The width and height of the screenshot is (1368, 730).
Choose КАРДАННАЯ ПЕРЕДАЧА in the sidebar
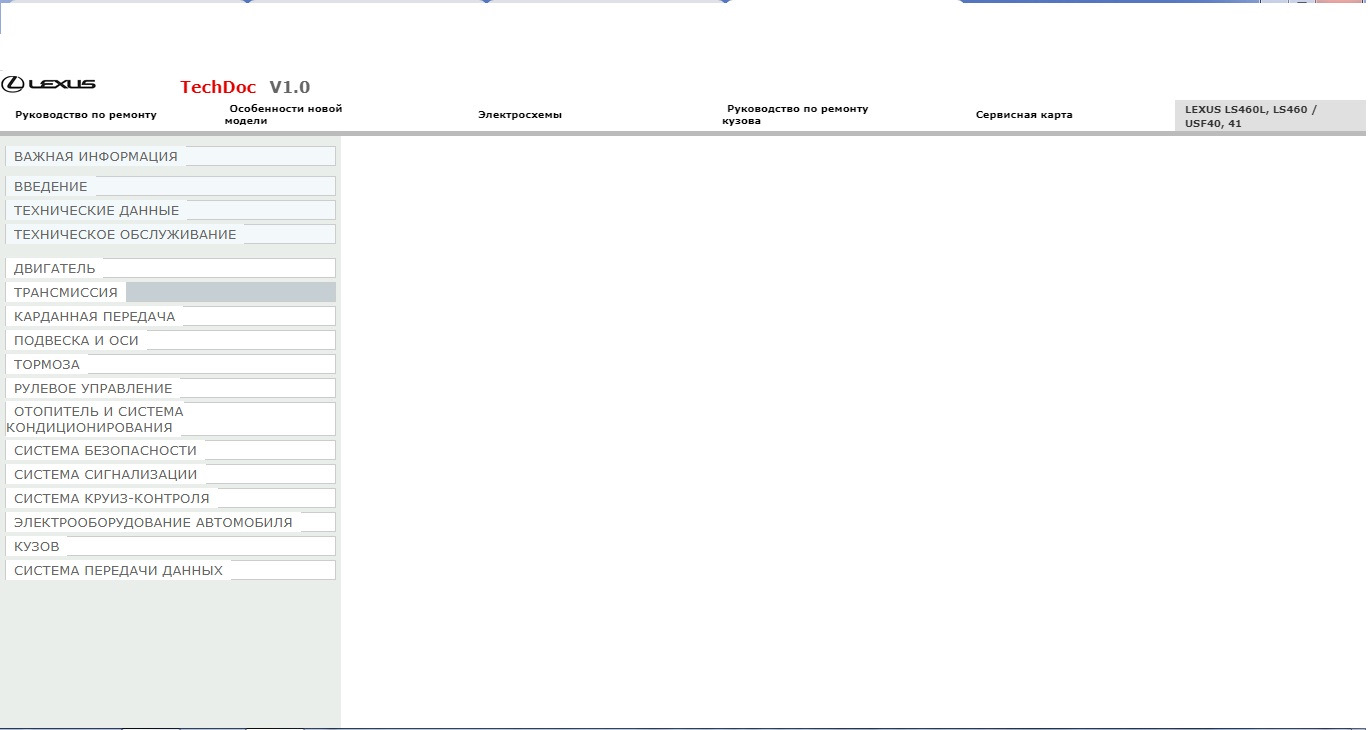(170, 316)
